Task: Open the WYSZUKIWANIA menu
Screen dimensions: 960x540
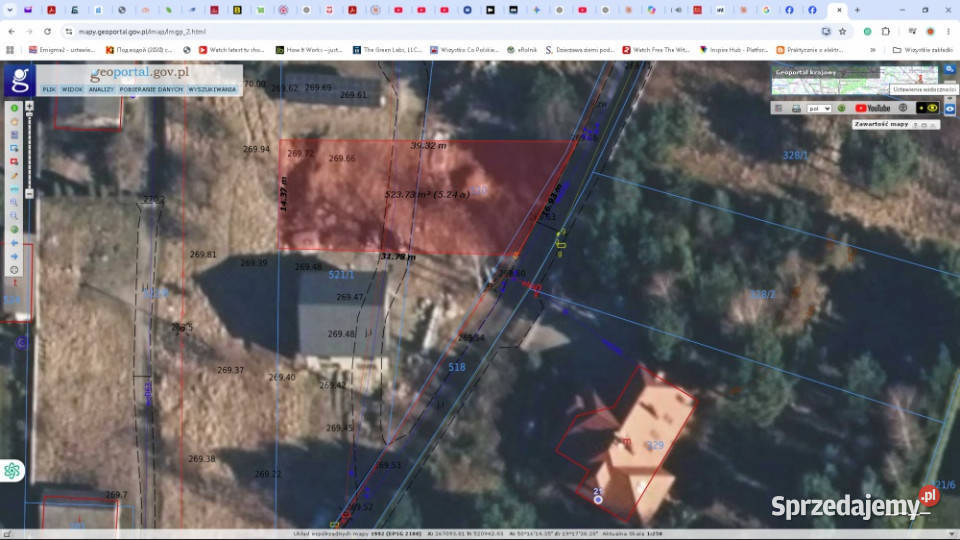Action: [x=212, y=89]
